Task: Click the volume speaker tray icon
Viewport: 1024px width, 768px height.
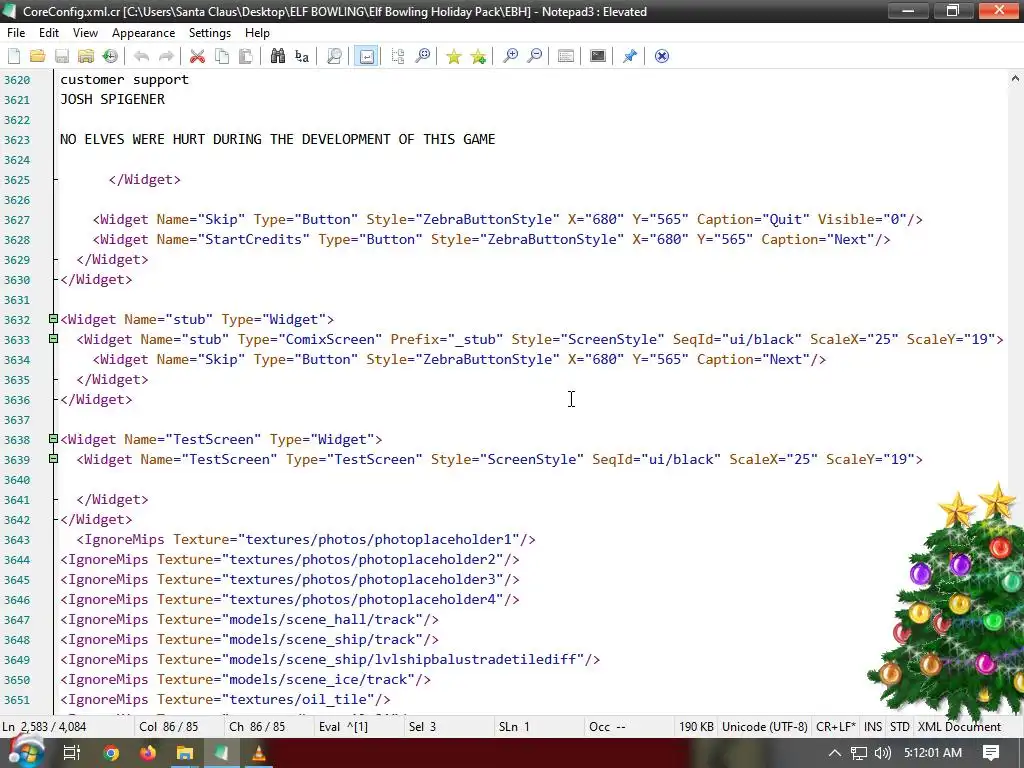Action: (x=882, y=753)
